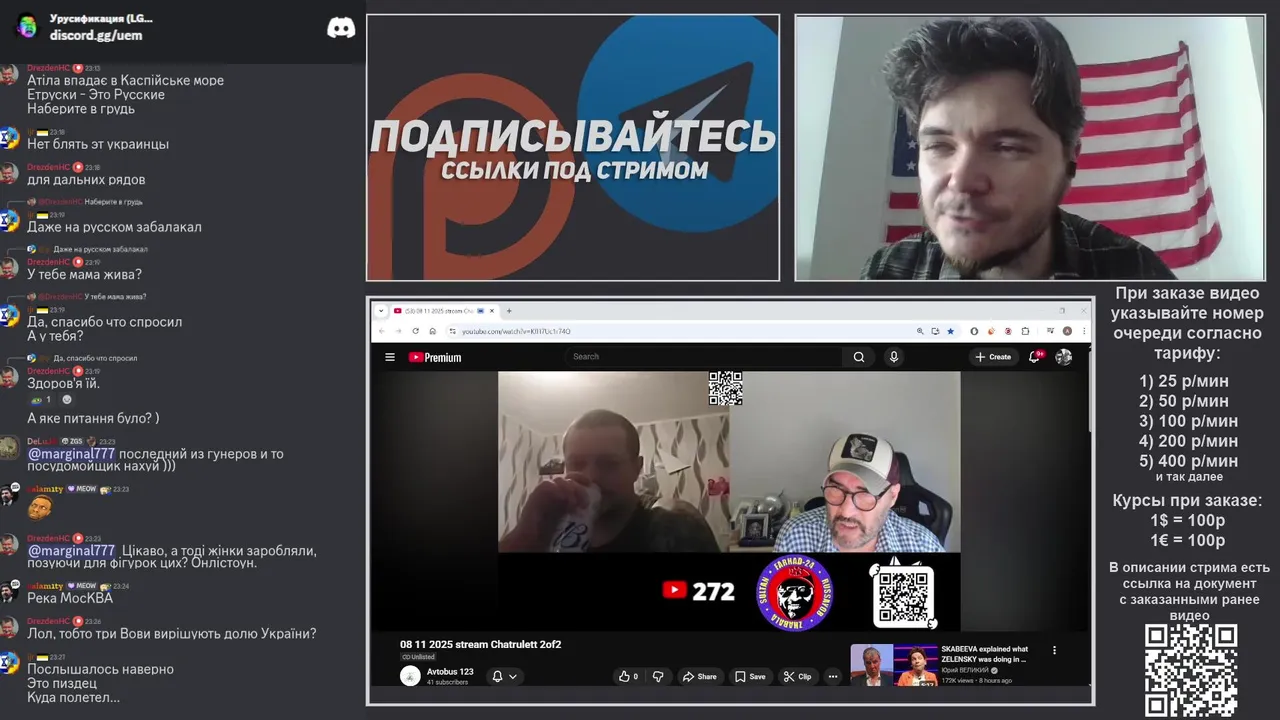
Task: Click the large QR code at bottom right
Action: click(x=1191, y=670)
